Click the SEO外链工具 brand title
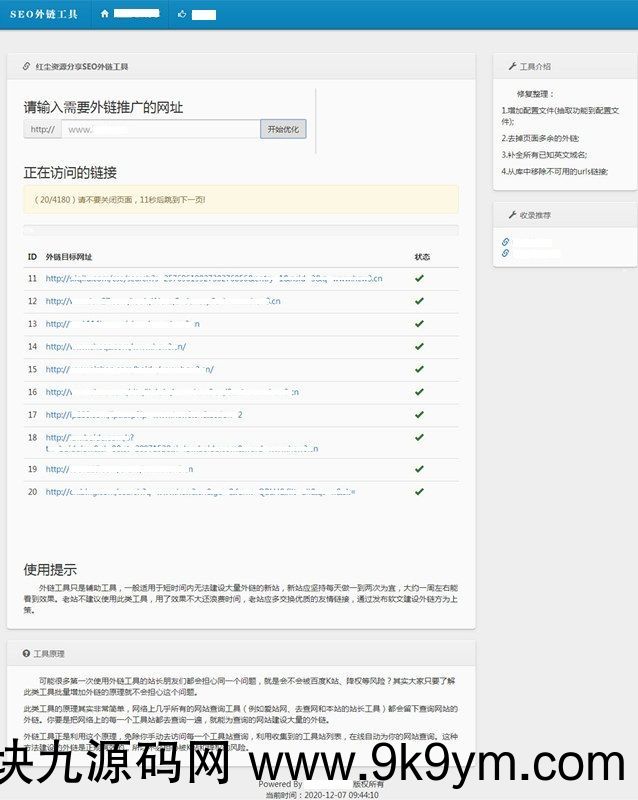The image size is (638, 800). [x=44, y=14]
